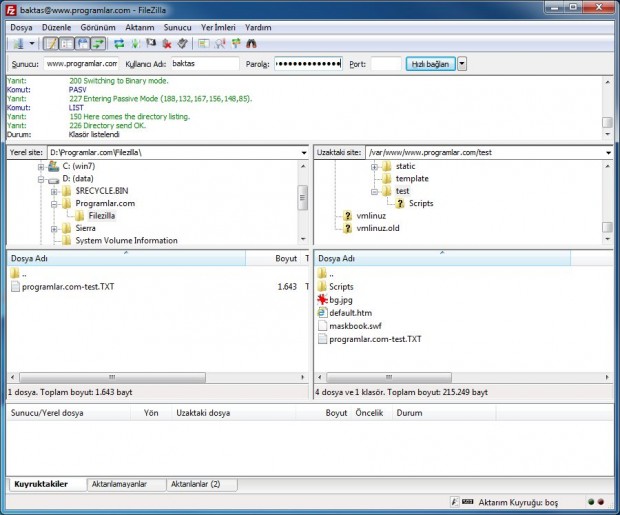This screenshot has height=515, width=620.
Task: Open the Site Manager dropdown arrow
Action: (32, 44)
